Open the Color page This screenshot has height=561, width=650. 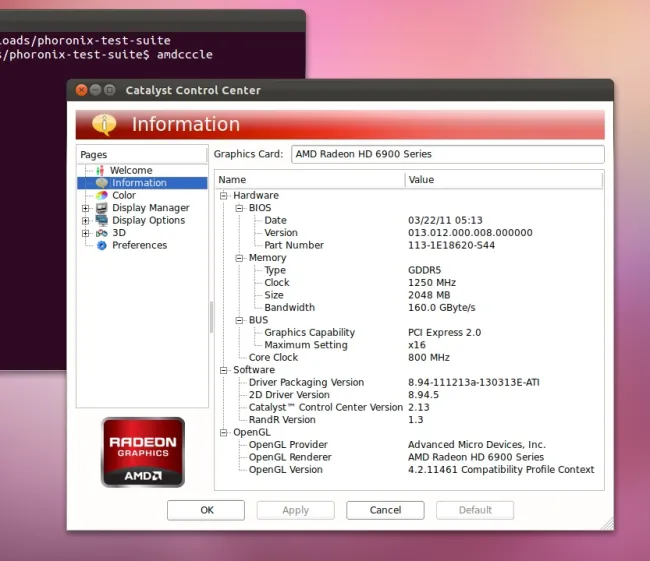124,195
